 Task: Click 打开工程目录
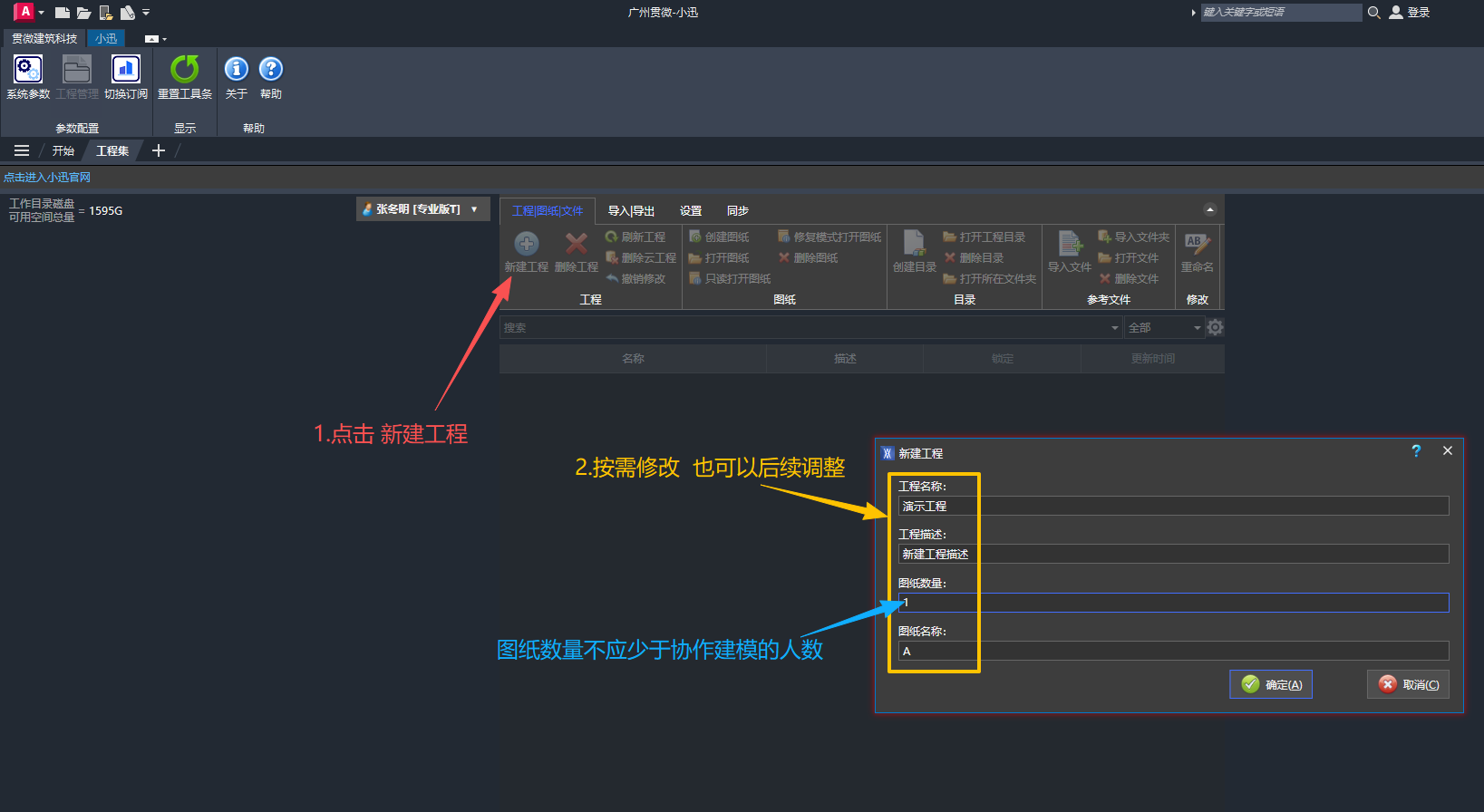point(984,237)
